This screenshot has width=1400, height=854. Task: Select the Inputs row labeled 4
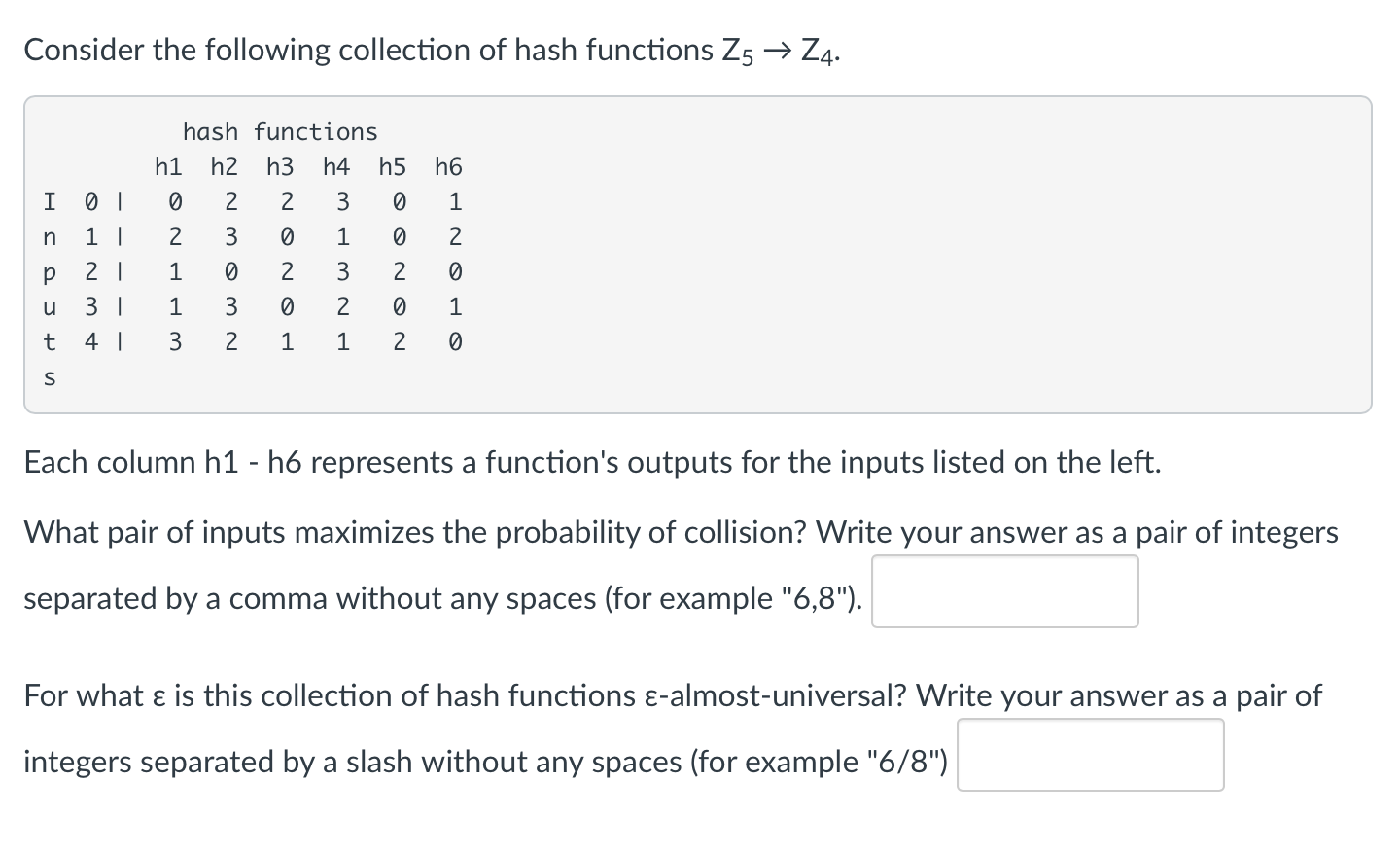91,341
